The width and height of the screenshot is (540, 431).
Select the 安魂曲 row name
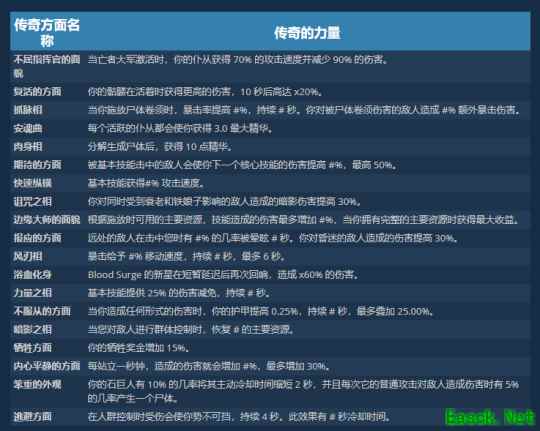(28, 129)
